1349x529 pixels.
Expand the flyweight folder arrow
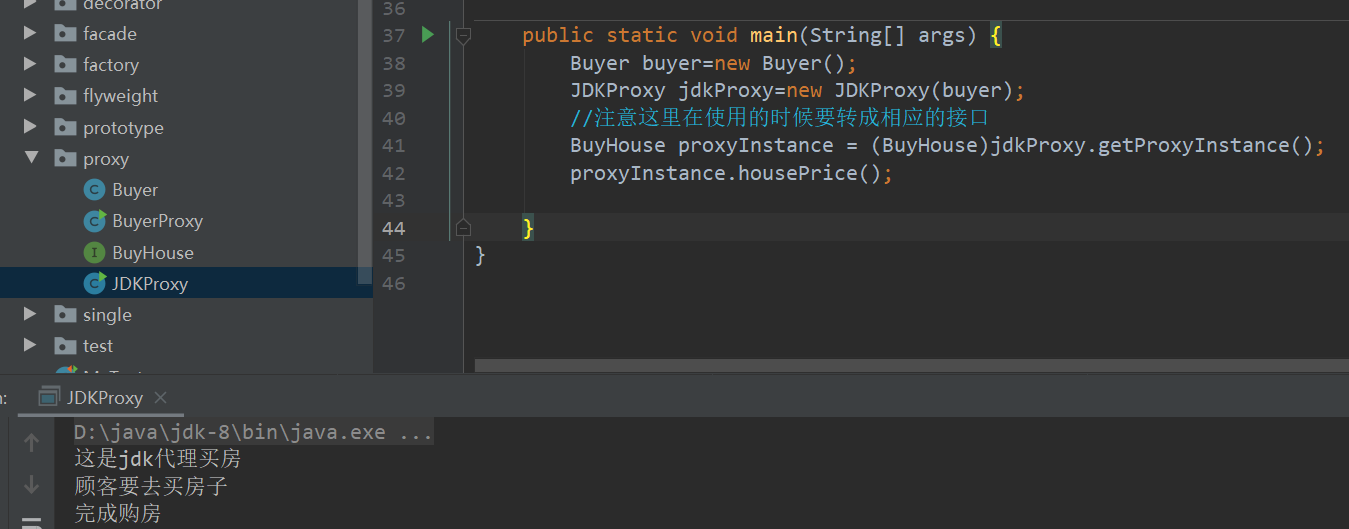[30, 95]
